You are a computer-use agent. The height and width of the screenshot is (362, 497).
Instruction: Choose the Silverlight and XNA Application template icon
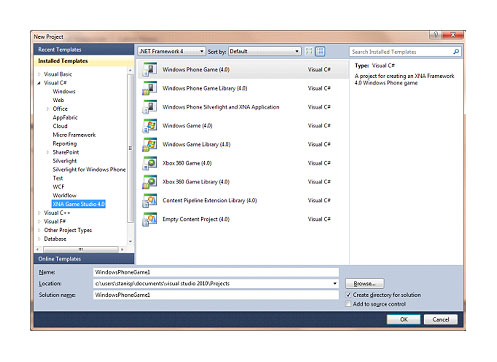[150, 107]
